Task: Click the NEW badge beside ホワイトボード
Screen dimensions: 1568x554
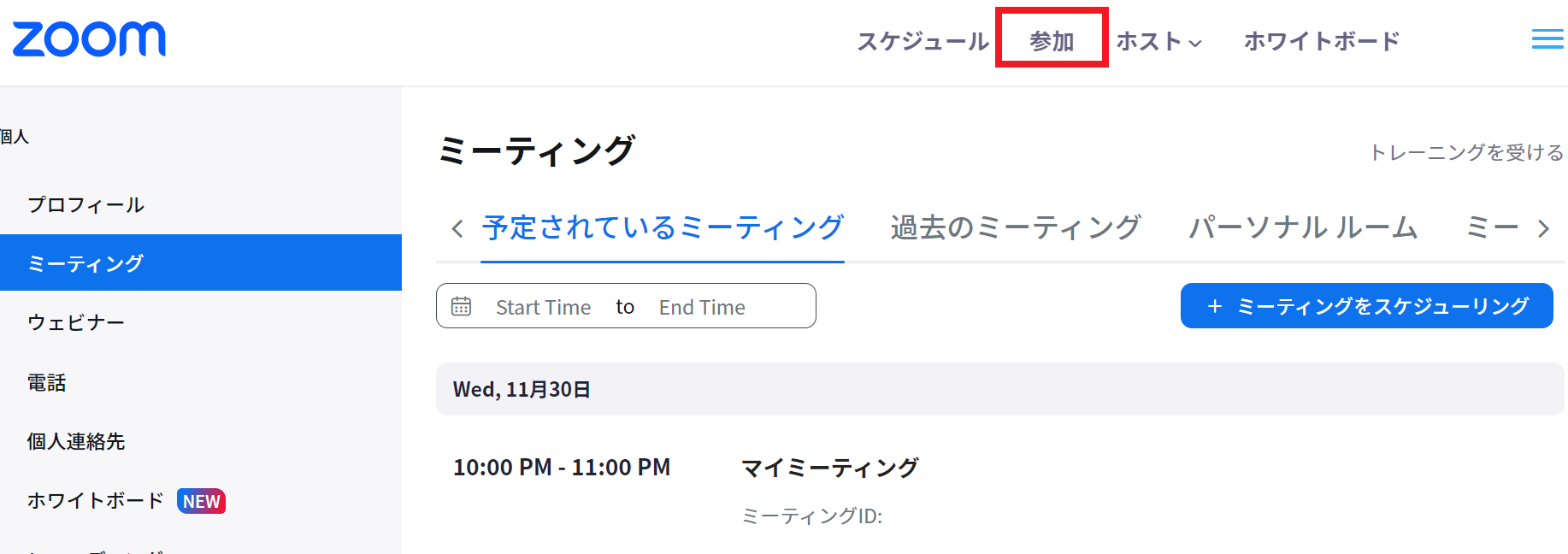Action: 201,501
